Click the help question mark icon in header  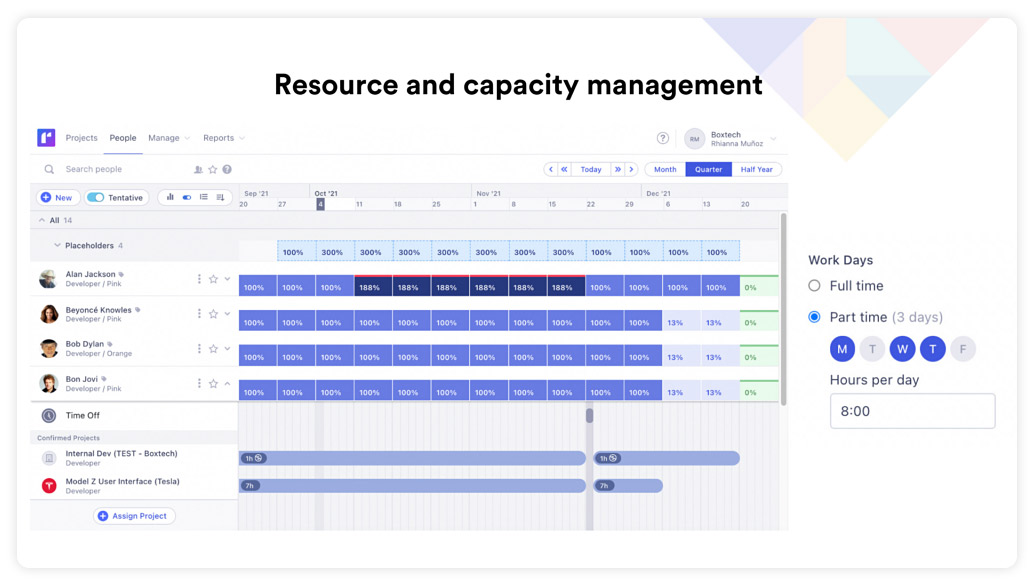pos(662,138)
